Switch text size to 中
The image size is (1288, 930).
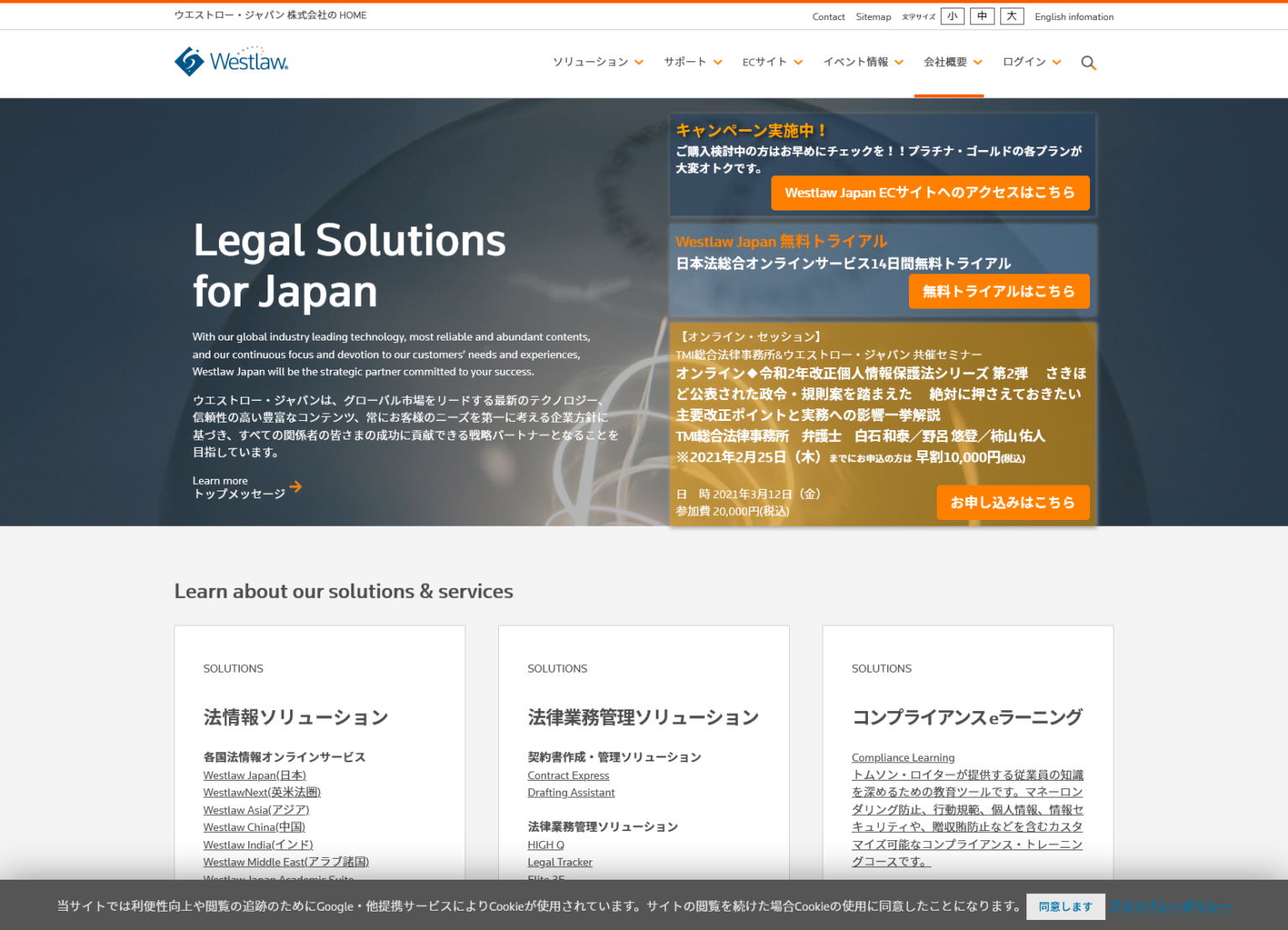coord(982,16)
